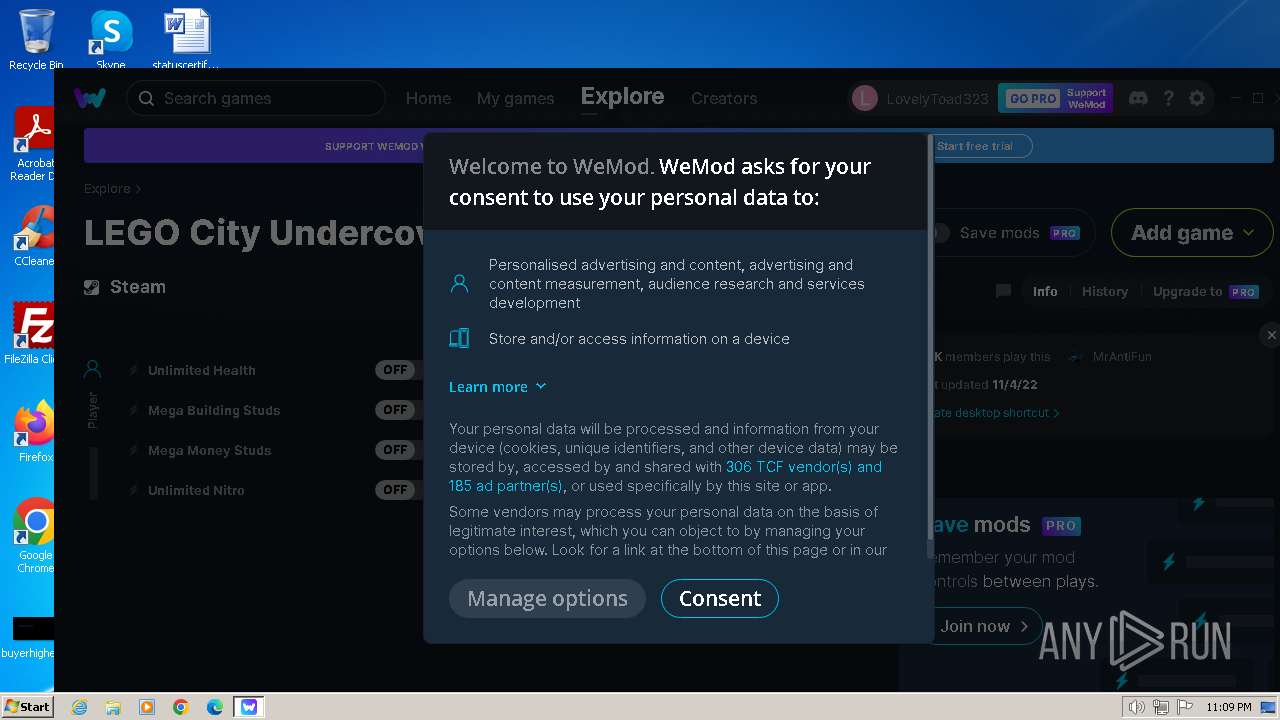Open the Upgrade to PRO tab
1280x720 pixels.
pyautogui.click(x=1205, y=291)
